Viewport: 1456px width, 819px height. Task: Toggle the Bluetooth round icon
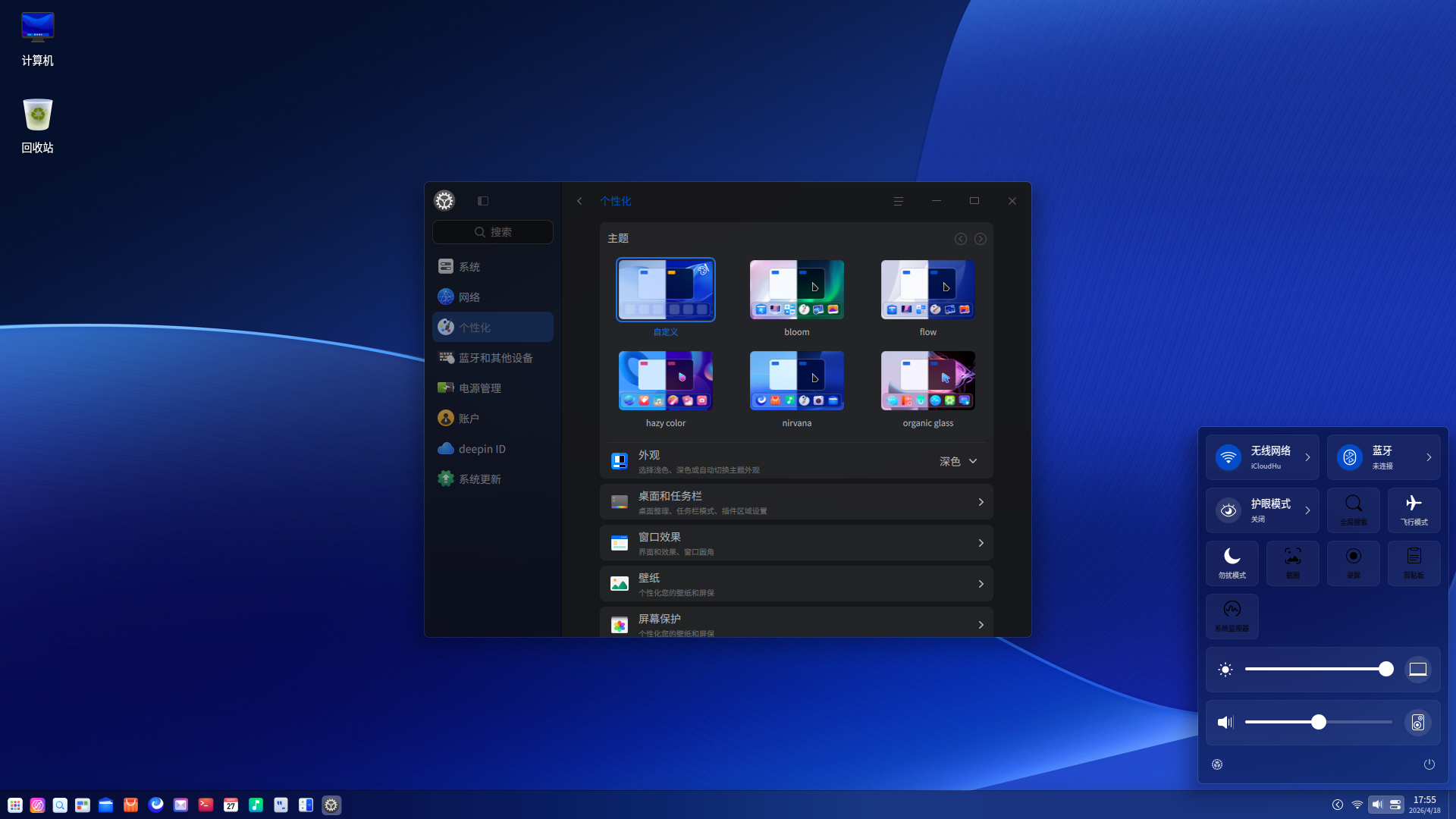click(x=1350, y=457)
